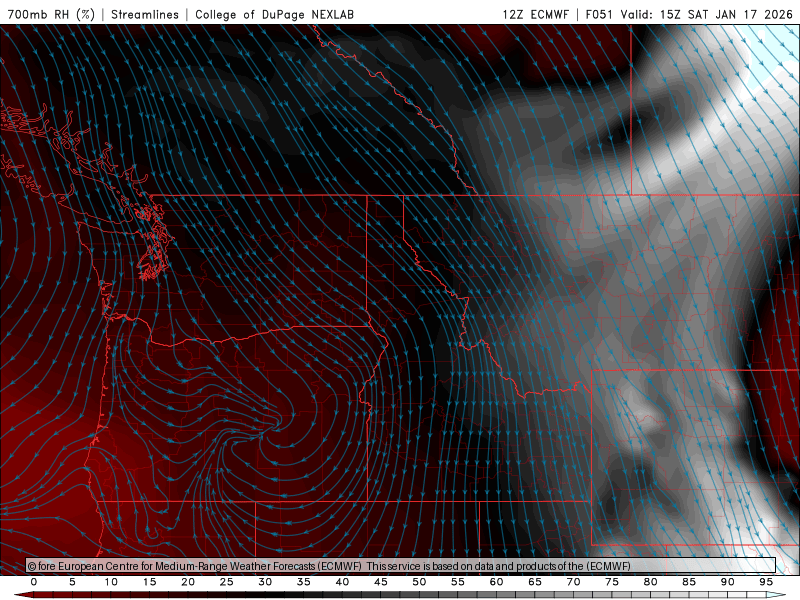800x600 pixels.
Task: Click the "12Z ECMWF" model run label
Action: click(x=535, y=14)
